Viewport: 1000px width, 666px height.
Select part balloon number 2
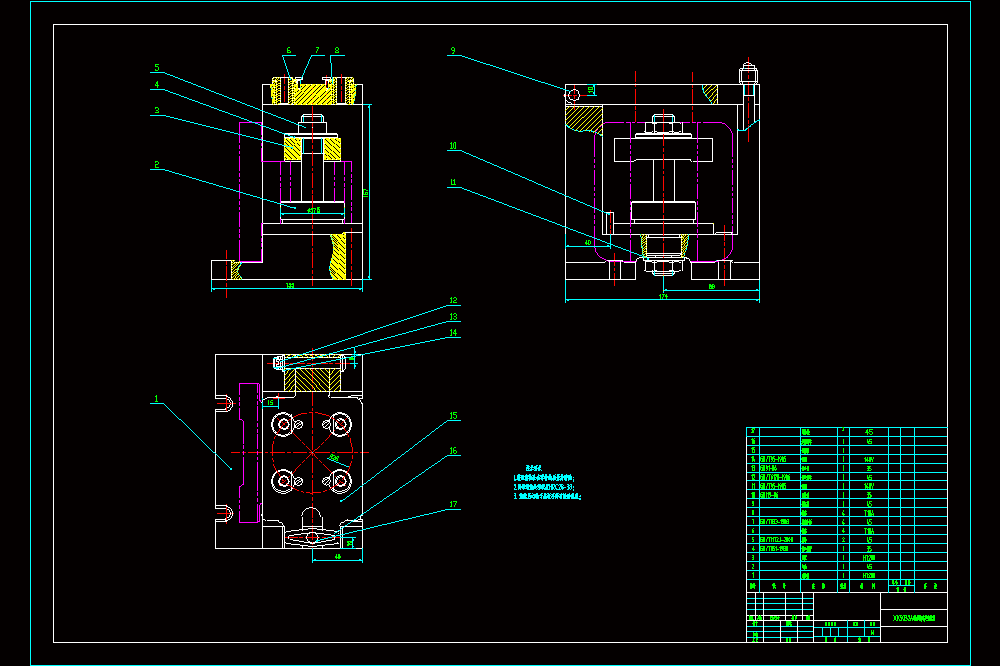point(156,165)
